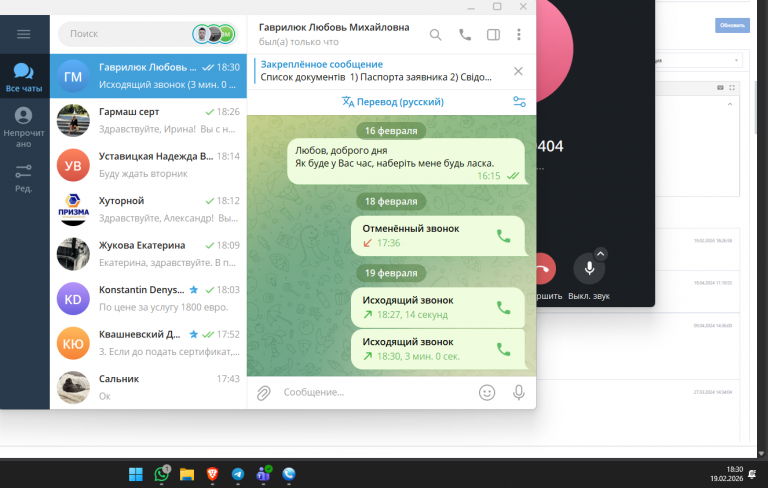Screen dimensions: 768x488
Task: Redial from the 18:30 outgoing call icon
Action: (504, 349)
